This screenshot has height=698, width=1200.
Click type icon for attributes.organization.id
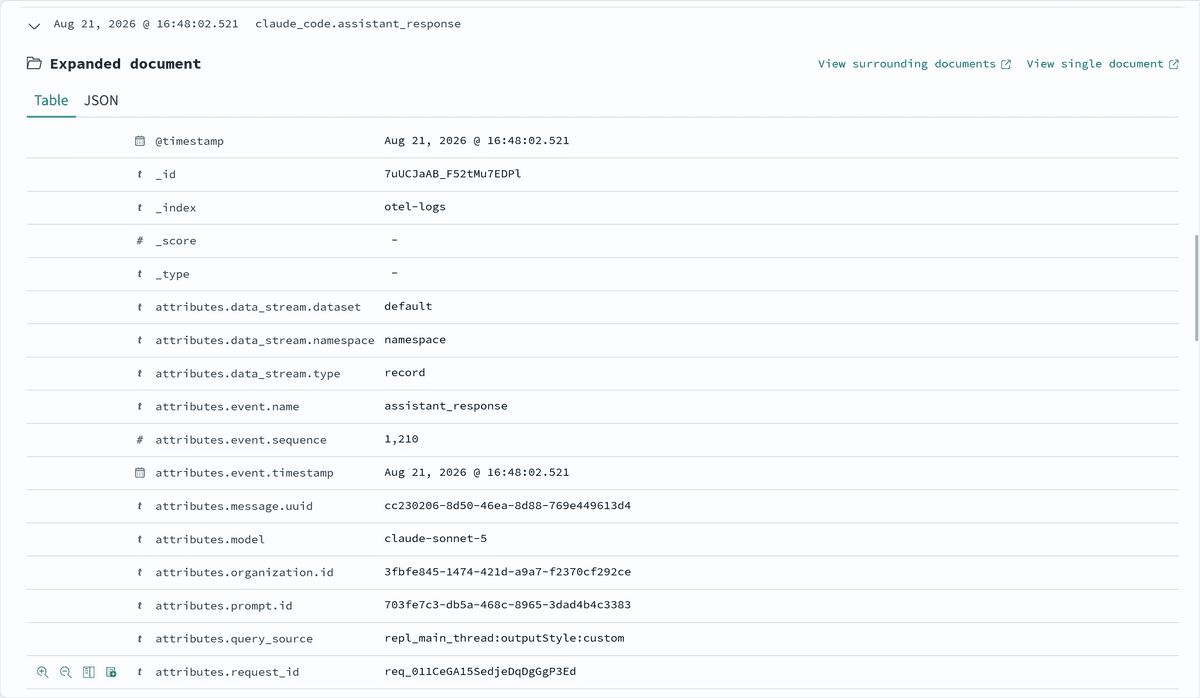tap(140, 572)
